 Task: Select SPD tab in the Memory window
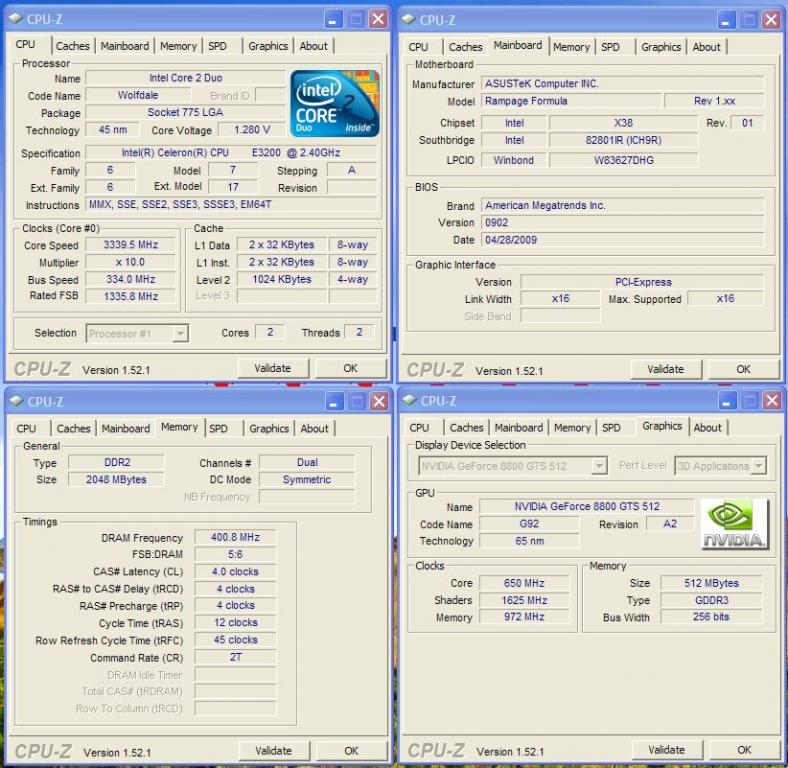(x=218, y=428)
